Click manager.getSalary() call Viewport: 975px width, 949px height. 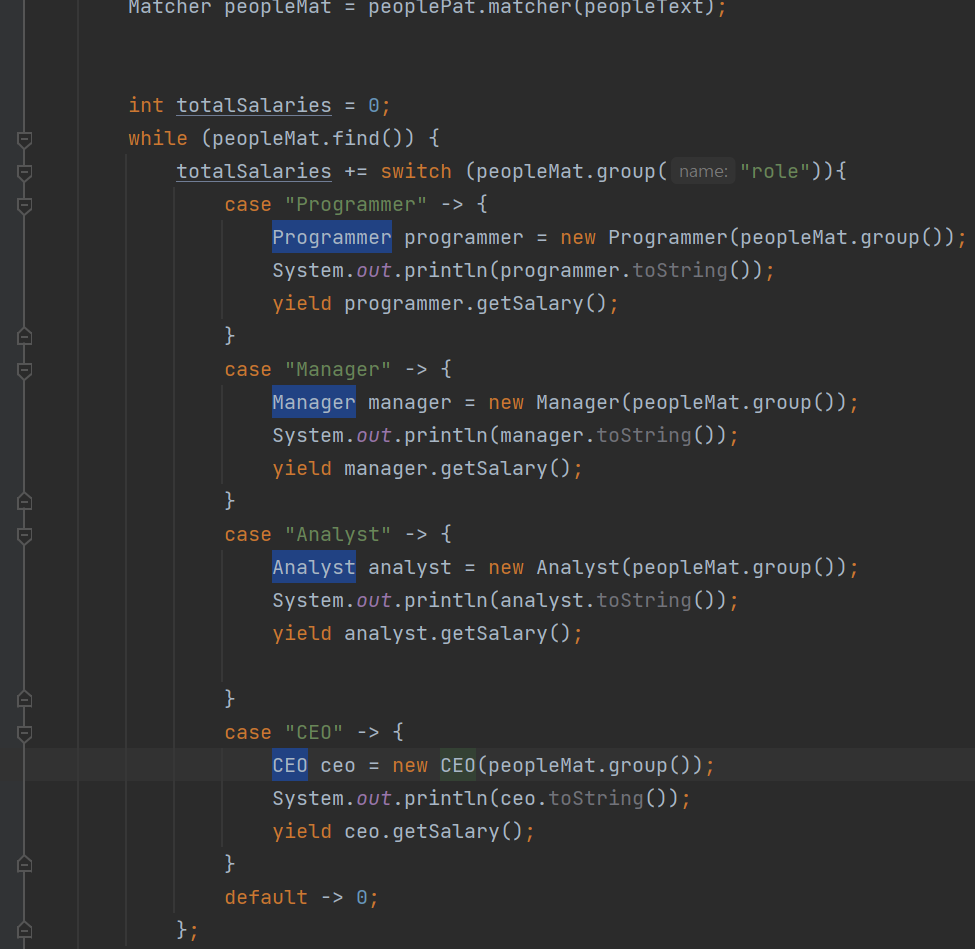458,468
